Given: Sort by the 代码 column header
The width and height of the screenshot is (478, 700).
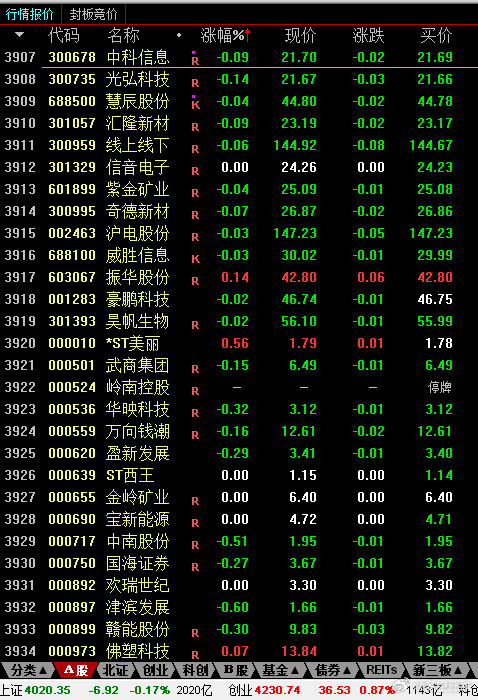Looking at the screenshot, I should coord(64,35).
